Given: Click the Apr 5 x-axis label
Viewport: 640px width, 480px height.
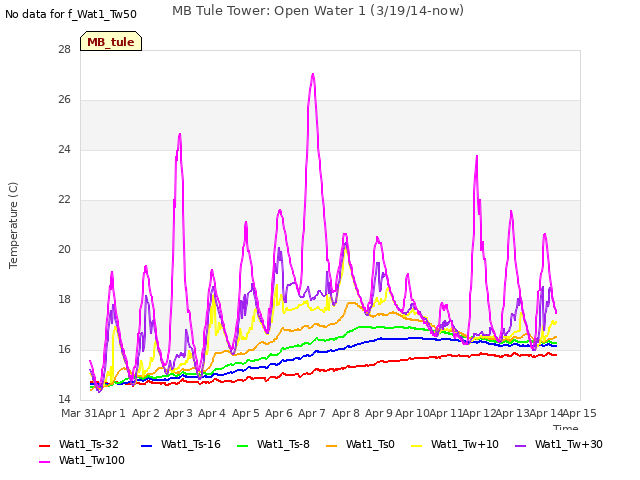Looking at the screenshot, I should pyautogui.click(x=246, y=413).
